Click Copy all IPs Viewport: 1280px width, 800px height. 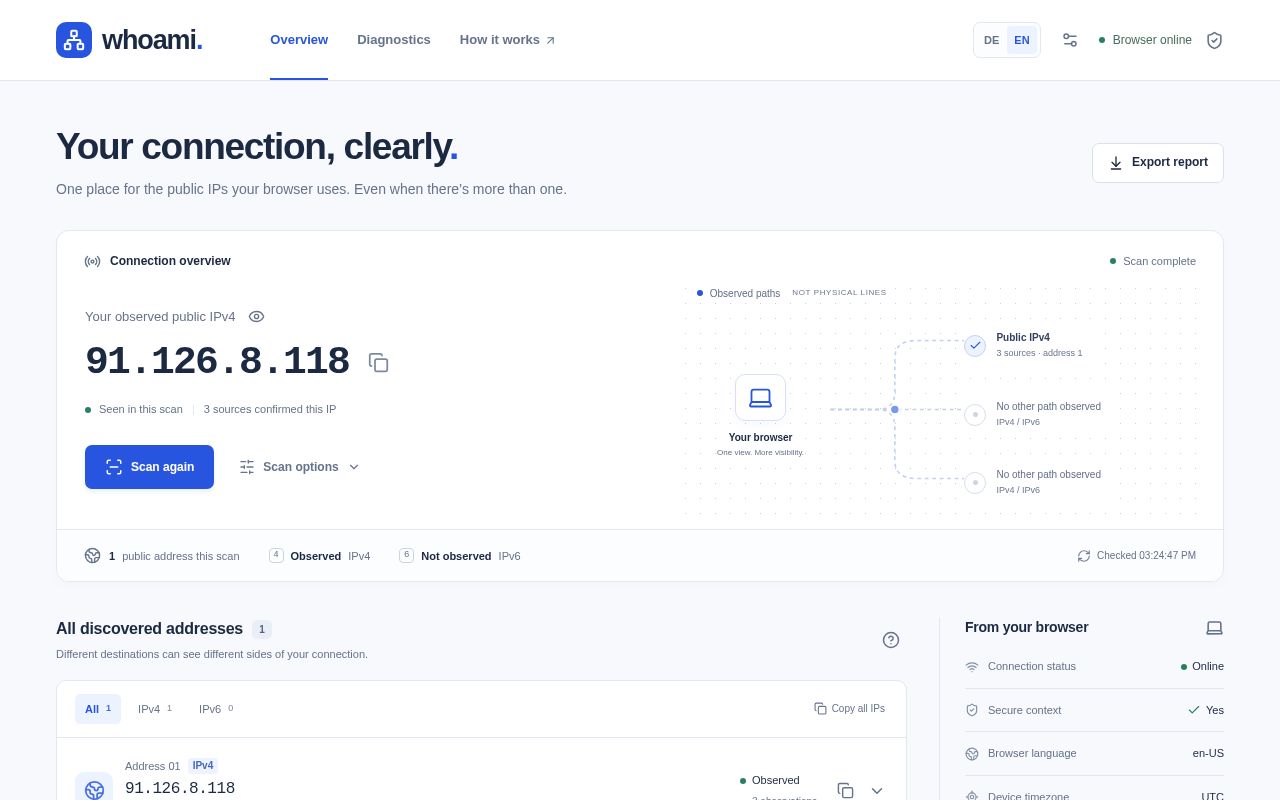pyautogui.click(x=849, y=708)
